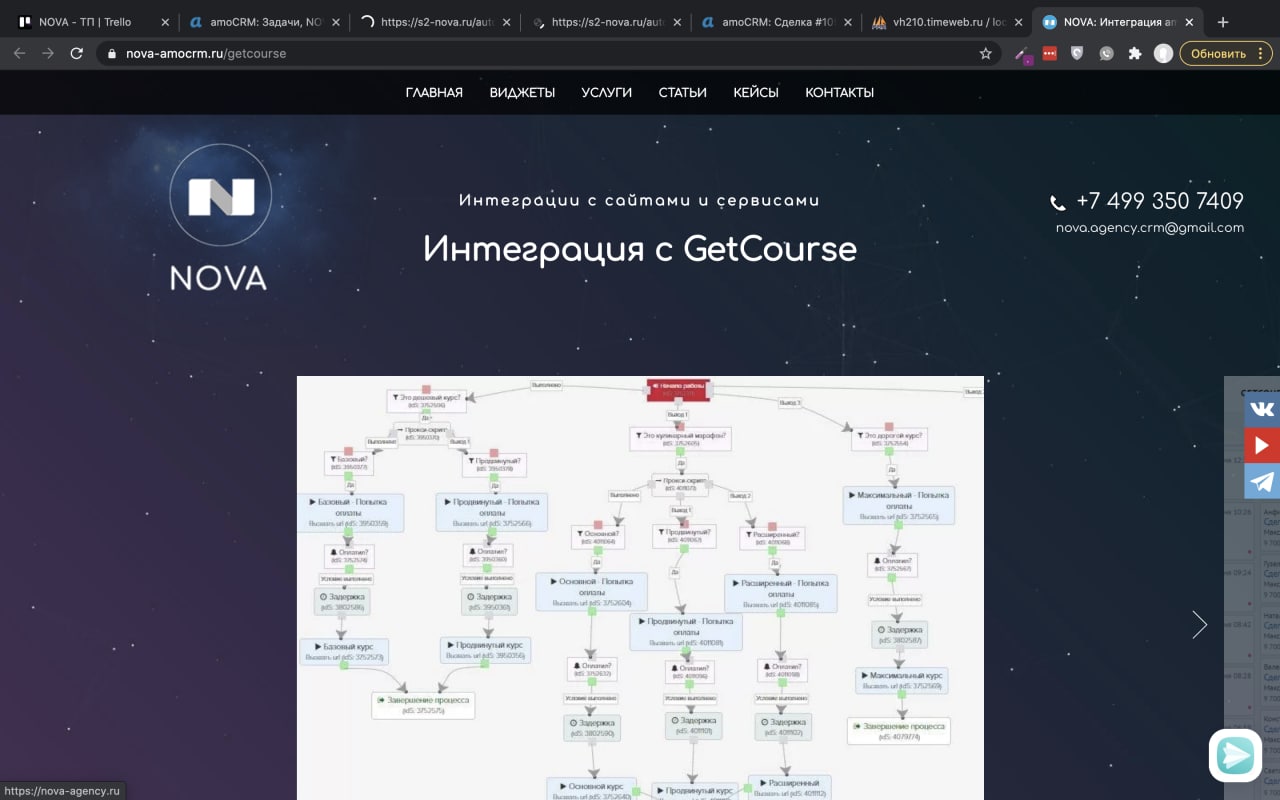Close the NOVA Trello tab
The image size is (1280, 800).
point(165,22)
